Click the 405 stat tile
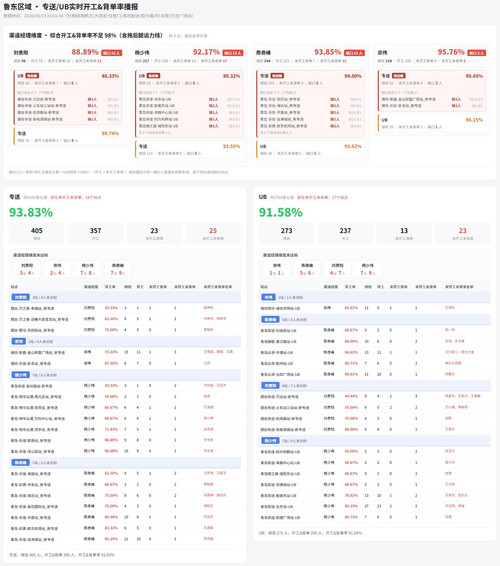The width and height of the screenshot is (500, 566). tap(37, 233)
